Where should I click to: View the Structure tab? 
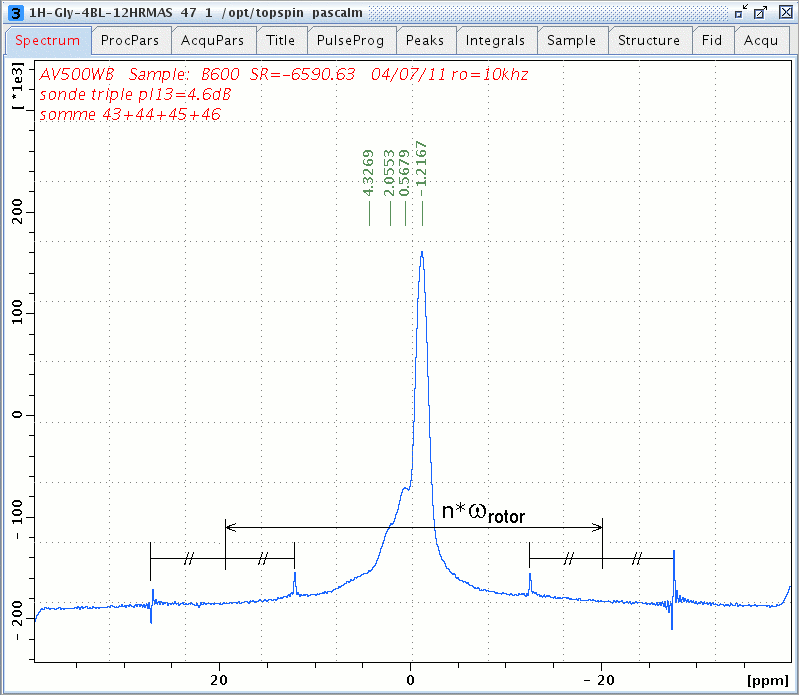pos(649,41)
